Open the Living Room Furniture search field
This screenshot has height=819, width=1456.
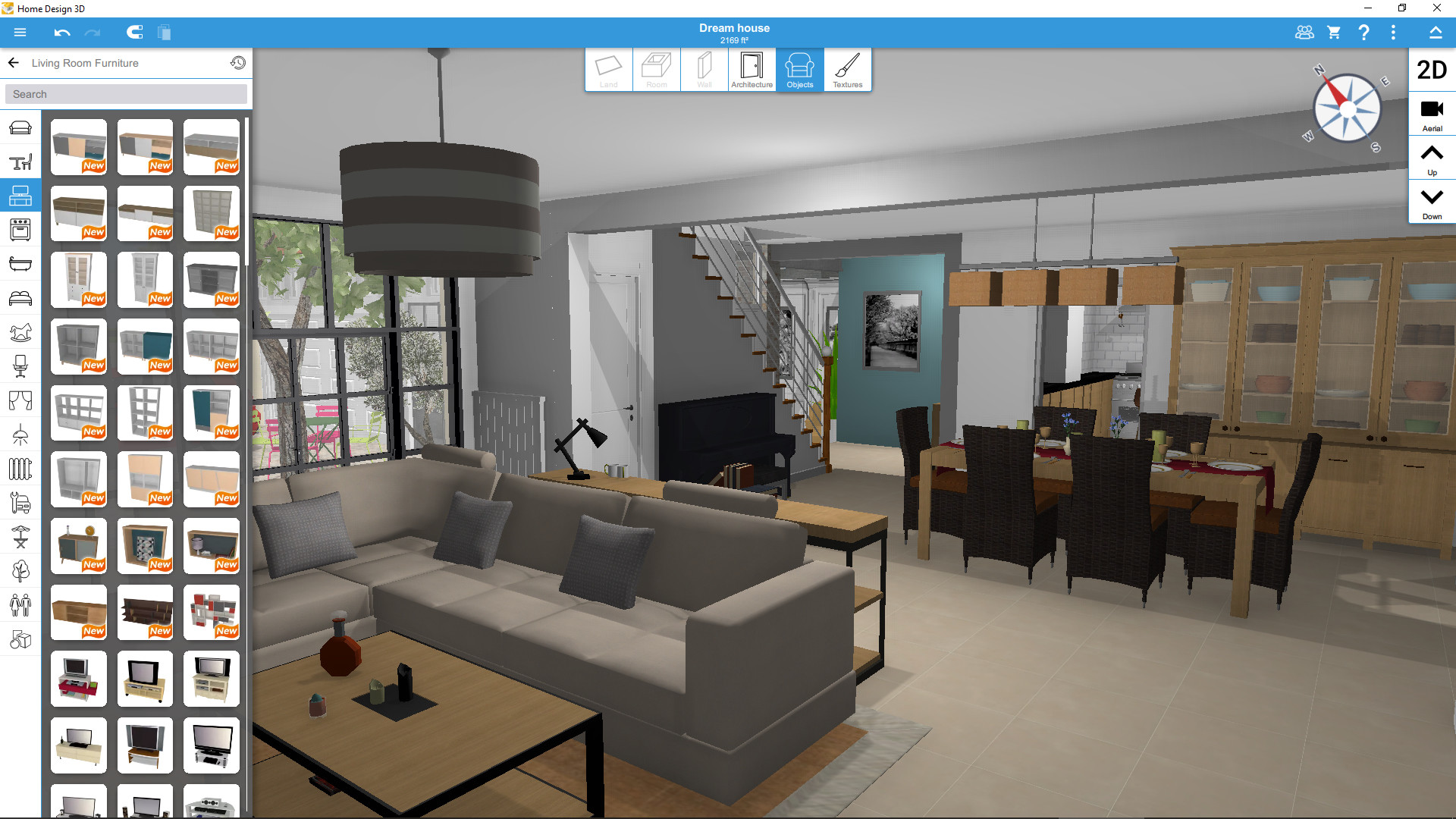127,93
